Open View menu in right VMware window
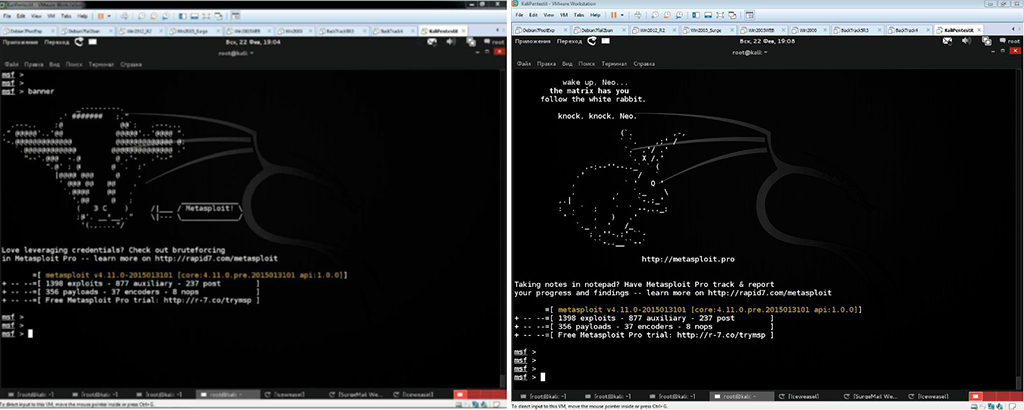The height and width of the screenshot is (410, 1024). pyautogui.click(x=549, y=15)
